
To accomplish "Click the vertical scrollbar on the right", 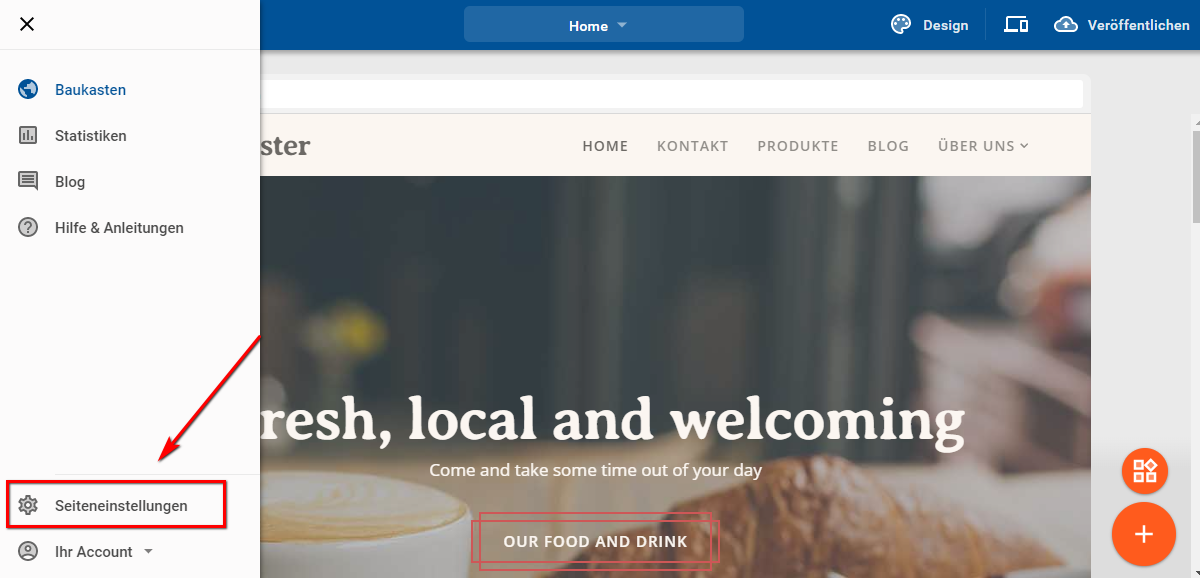I will click(x=1195, y=176).
